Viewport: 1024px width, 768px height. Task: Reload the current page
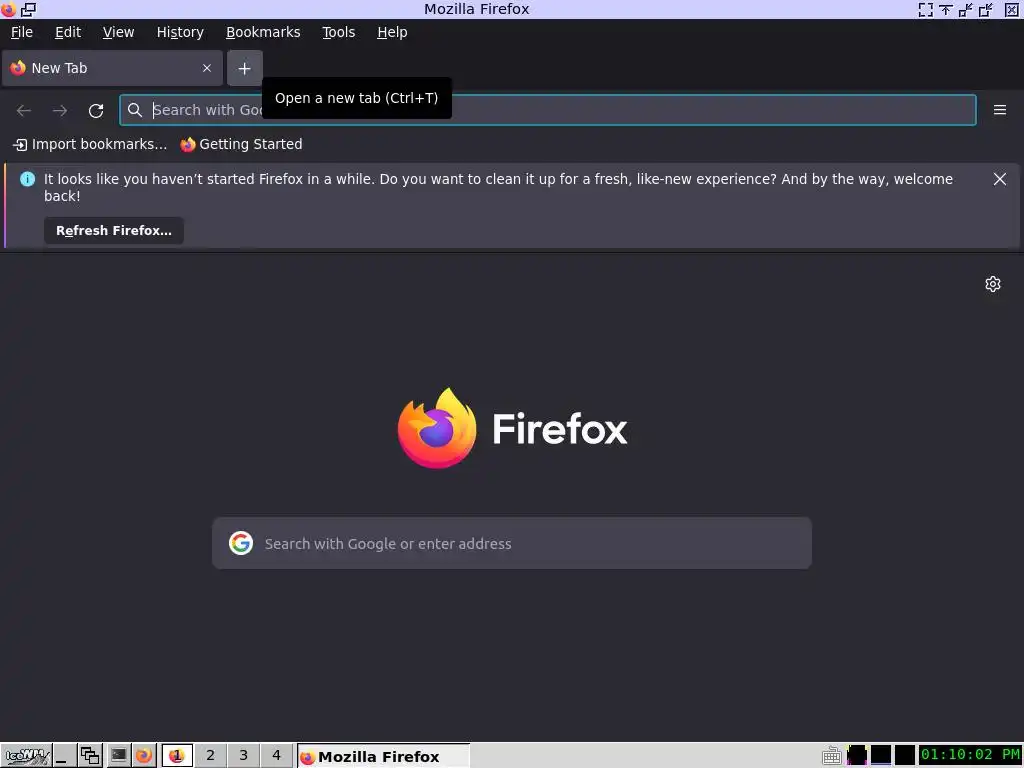[96, 110]
